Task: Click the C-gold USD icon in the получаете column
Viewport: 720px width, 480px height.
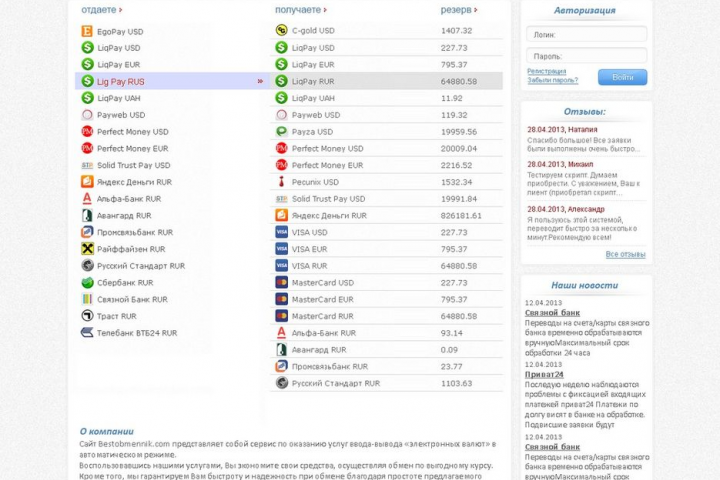Action: click(x=281, y=30)
